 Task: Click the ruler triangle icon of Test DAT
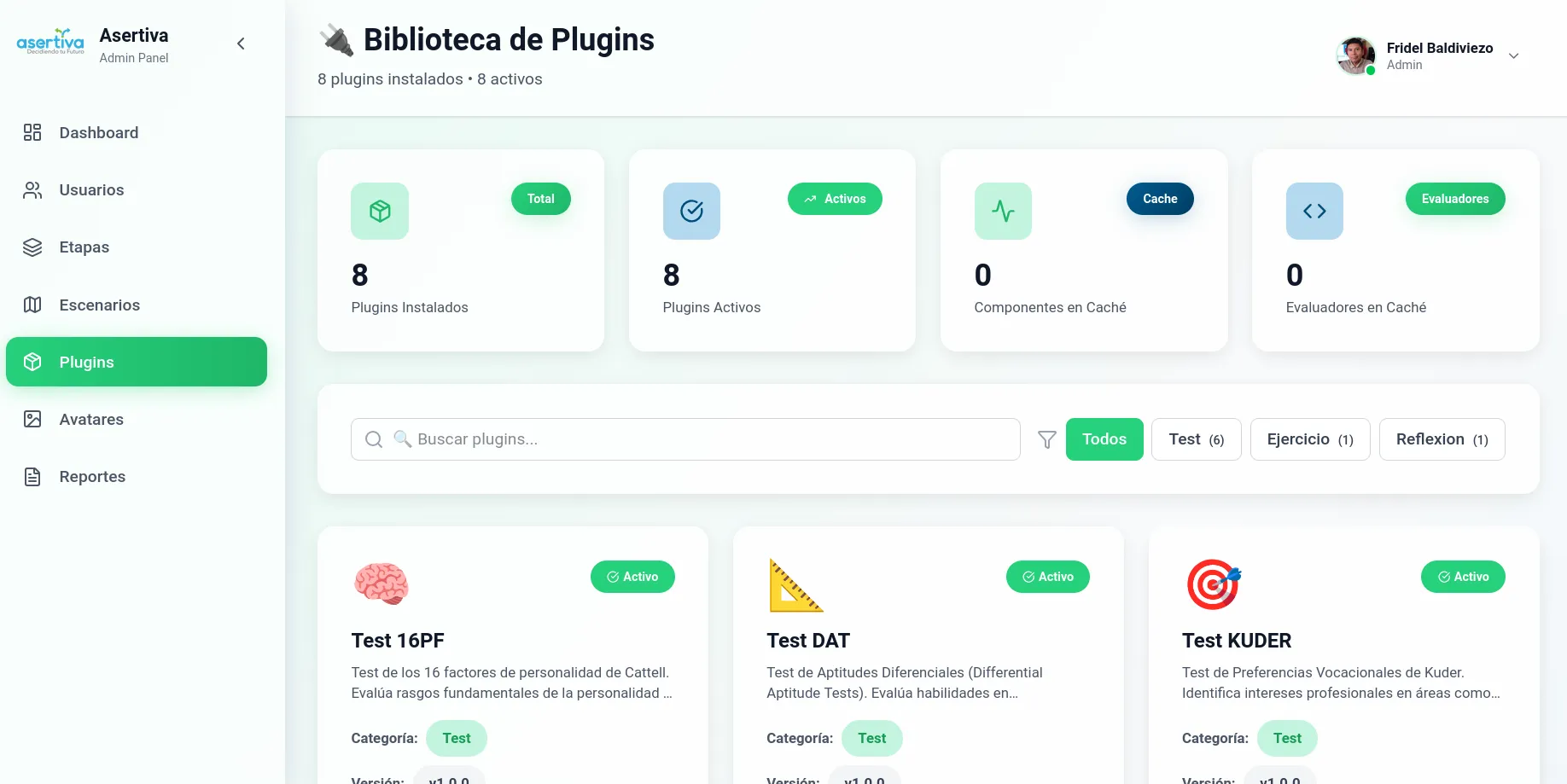[x=795, y=585]
